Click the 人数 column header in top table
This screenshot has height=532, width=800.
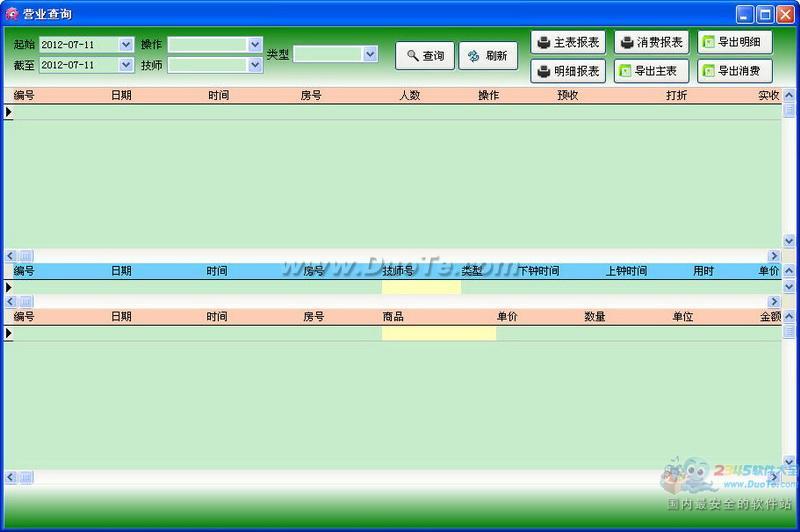point(409,96)
